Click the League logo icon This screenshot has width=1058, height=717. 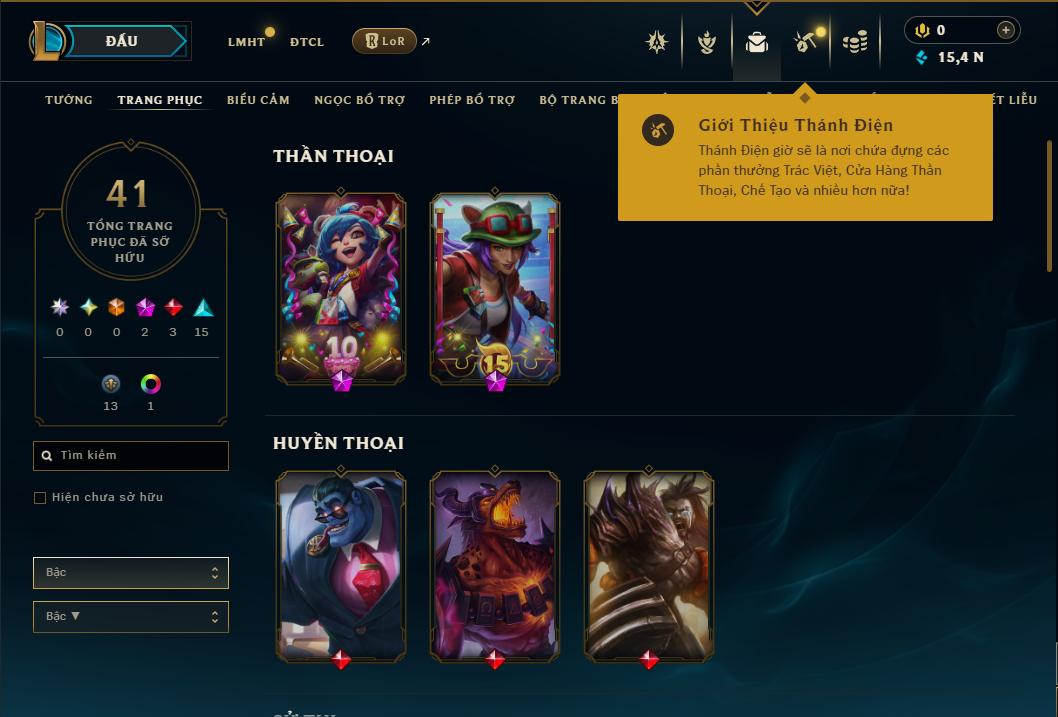tap(46, 40)
